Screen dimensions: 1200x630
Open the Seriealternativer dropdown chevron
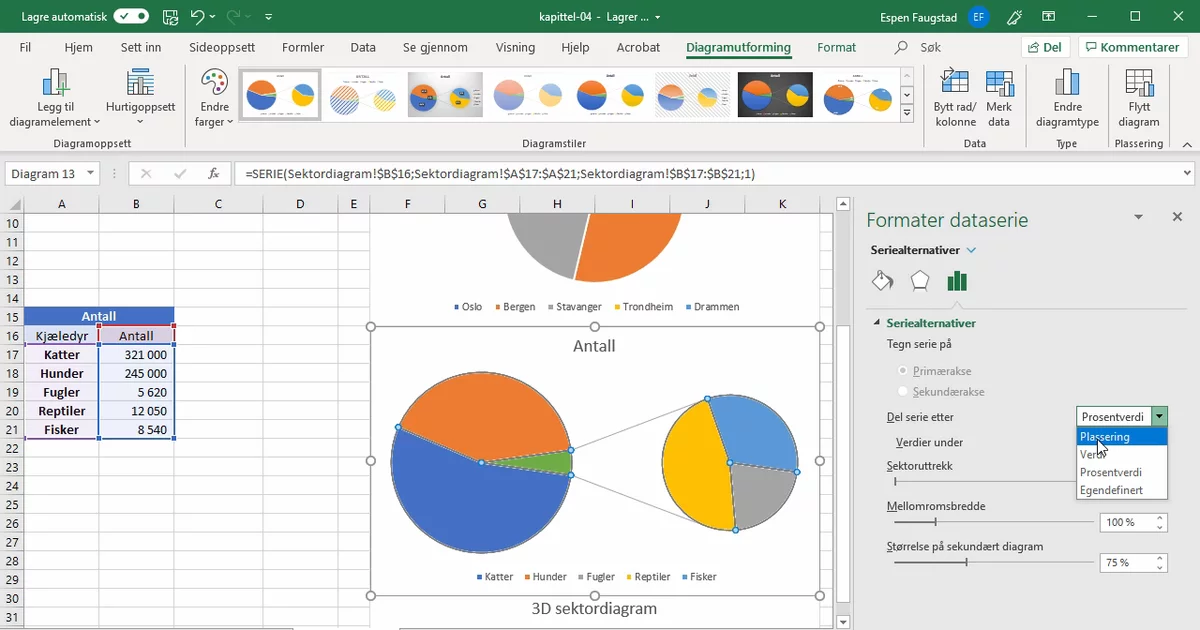point(971,250)
